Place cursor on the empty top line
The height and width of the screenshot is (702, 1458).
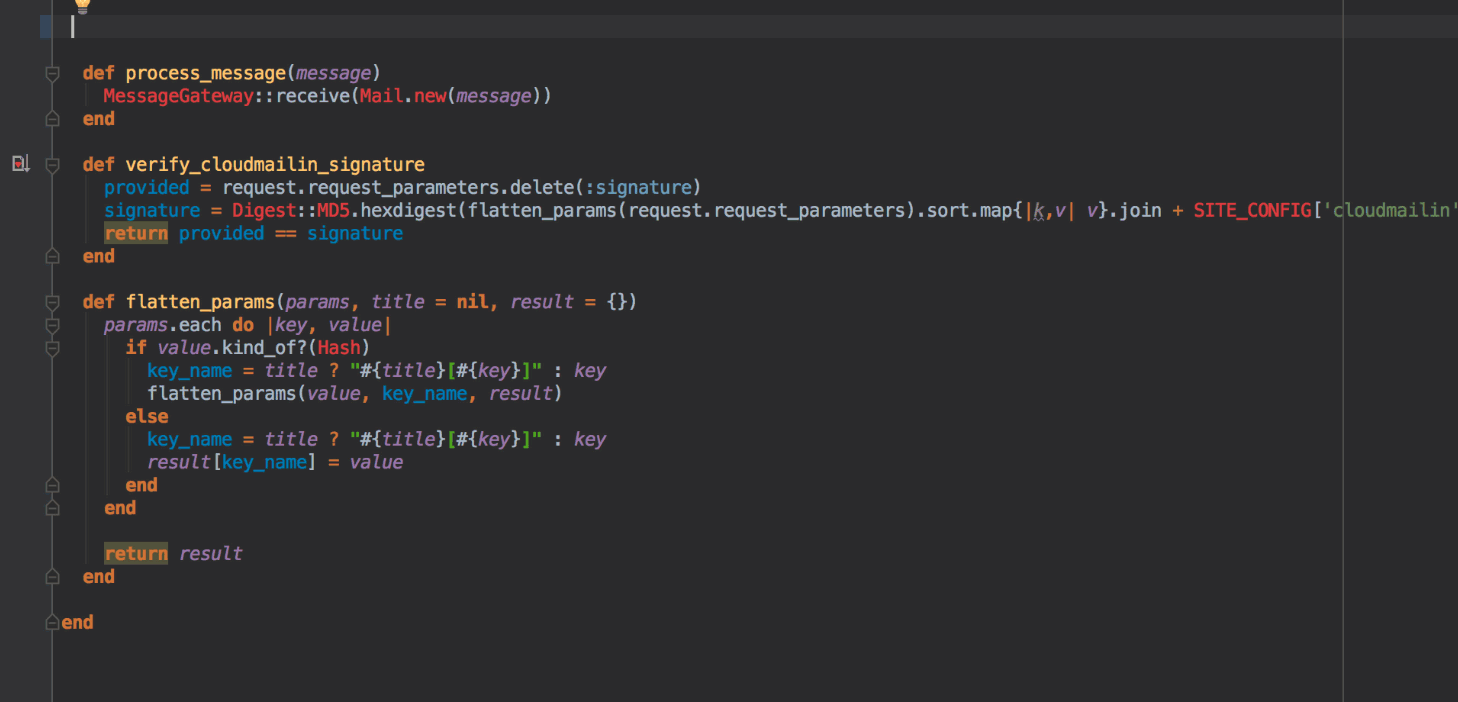click(400, 27)
